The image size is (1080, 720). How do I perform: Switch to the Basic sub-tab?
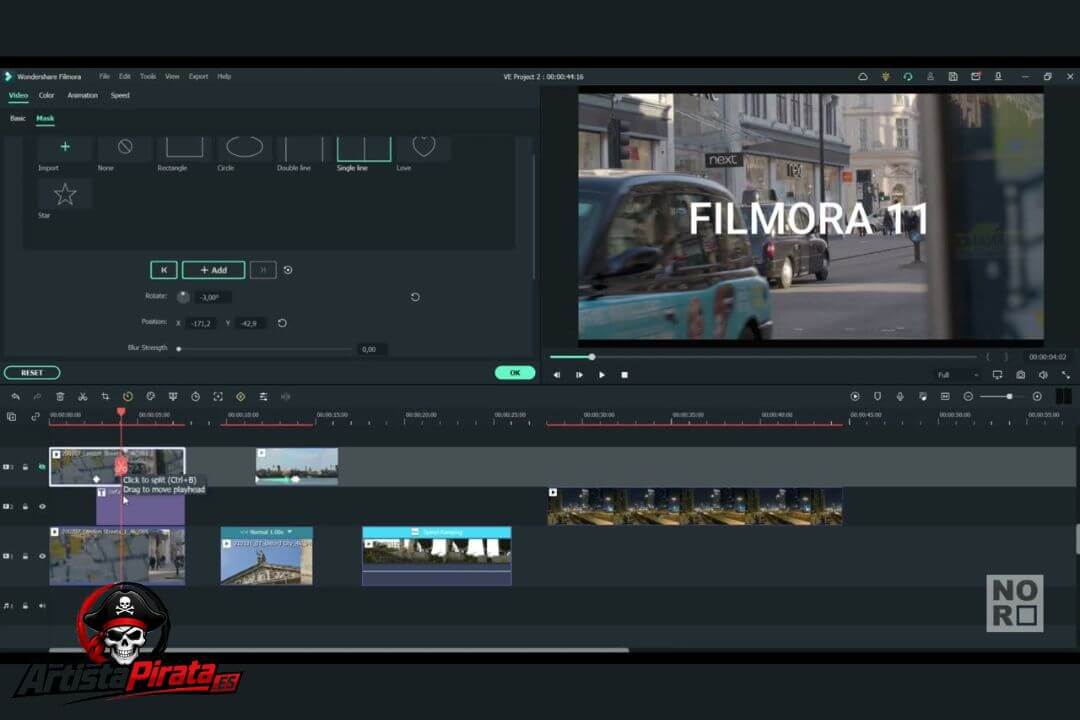click(18, 119)
